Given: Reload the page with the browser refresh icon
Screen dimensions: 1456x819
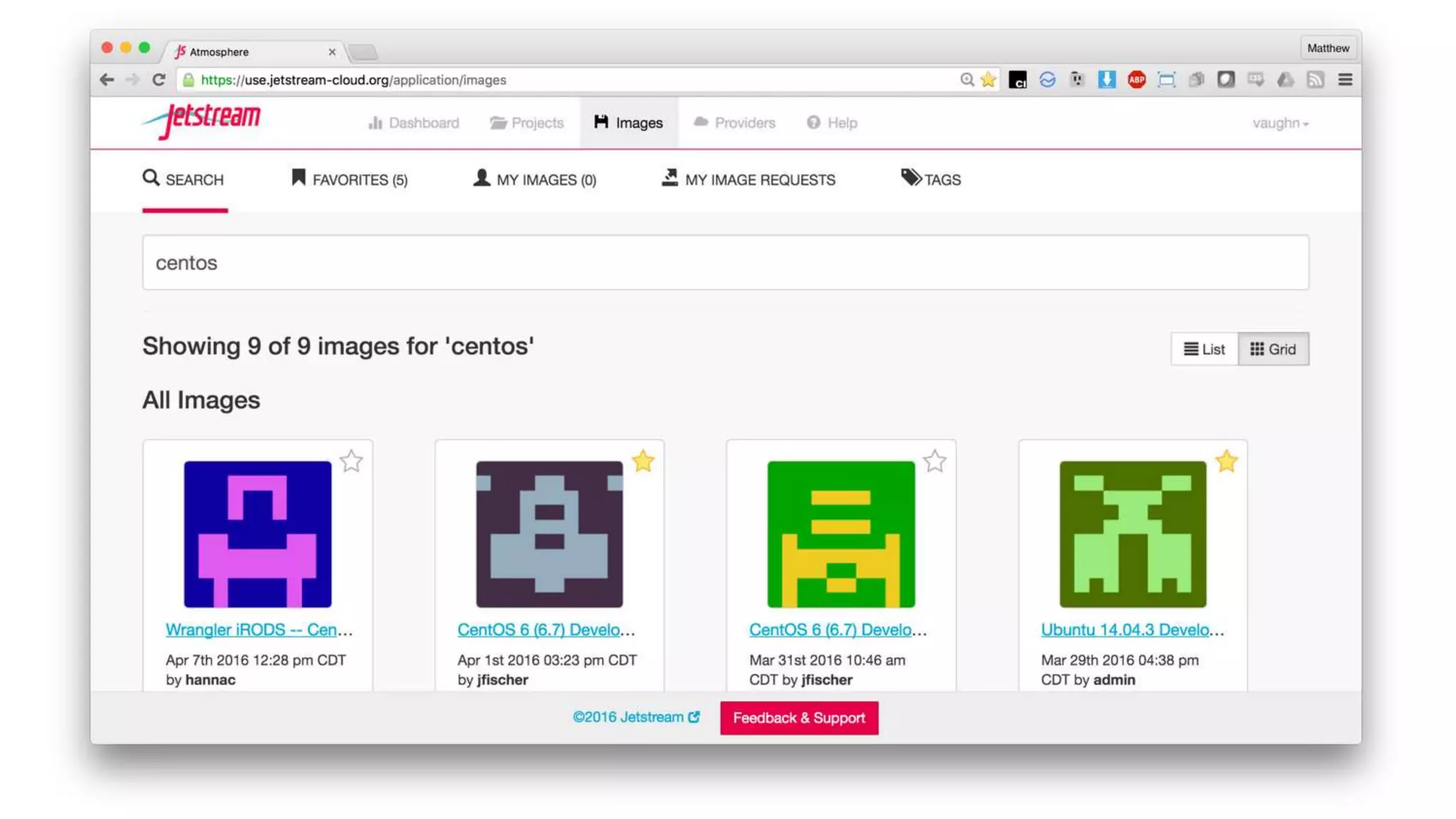Looking at the screenshot, I should click(159, 80).
